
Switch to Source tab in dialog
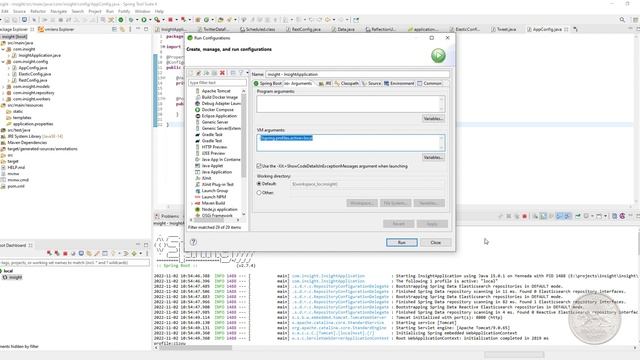(x=371, y=83)
